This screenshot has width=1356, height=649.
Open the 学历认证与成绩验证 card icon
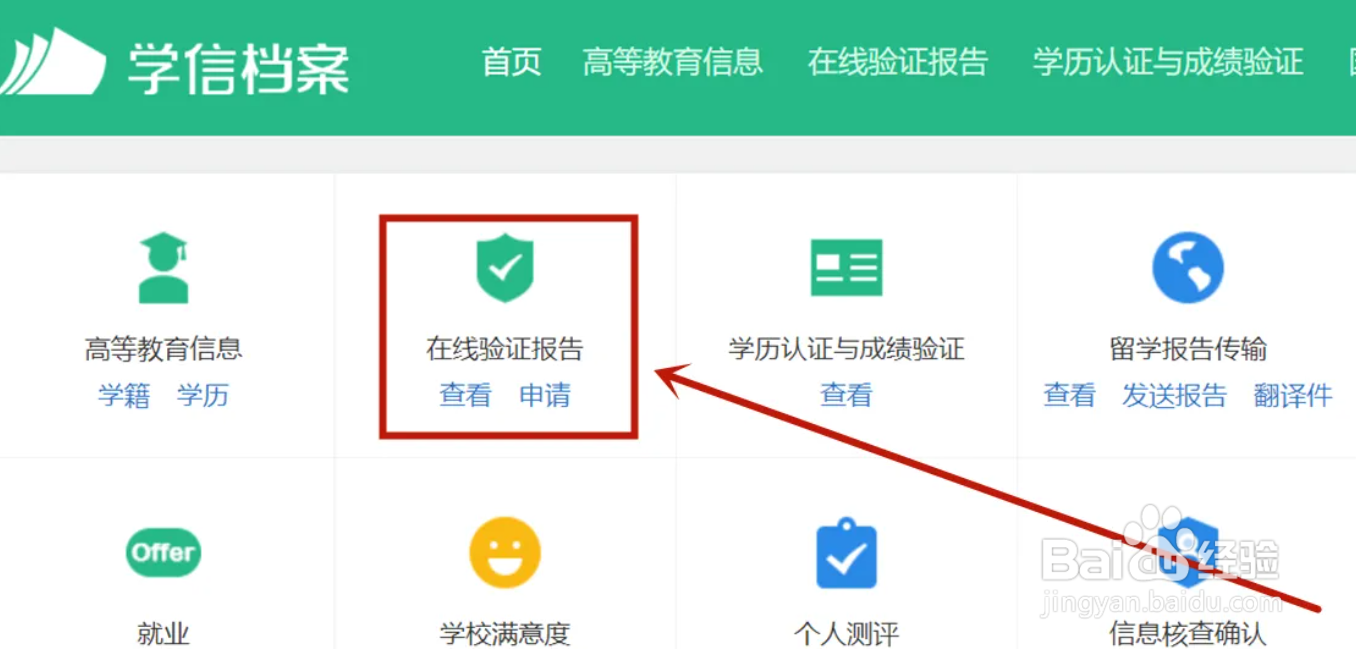846,268
